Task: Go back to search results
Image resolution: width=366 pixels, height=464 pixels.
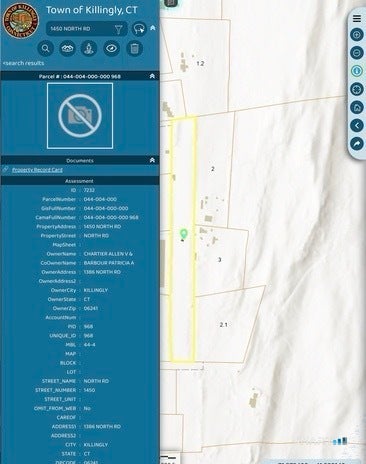Action: click(x=23, y=63)
